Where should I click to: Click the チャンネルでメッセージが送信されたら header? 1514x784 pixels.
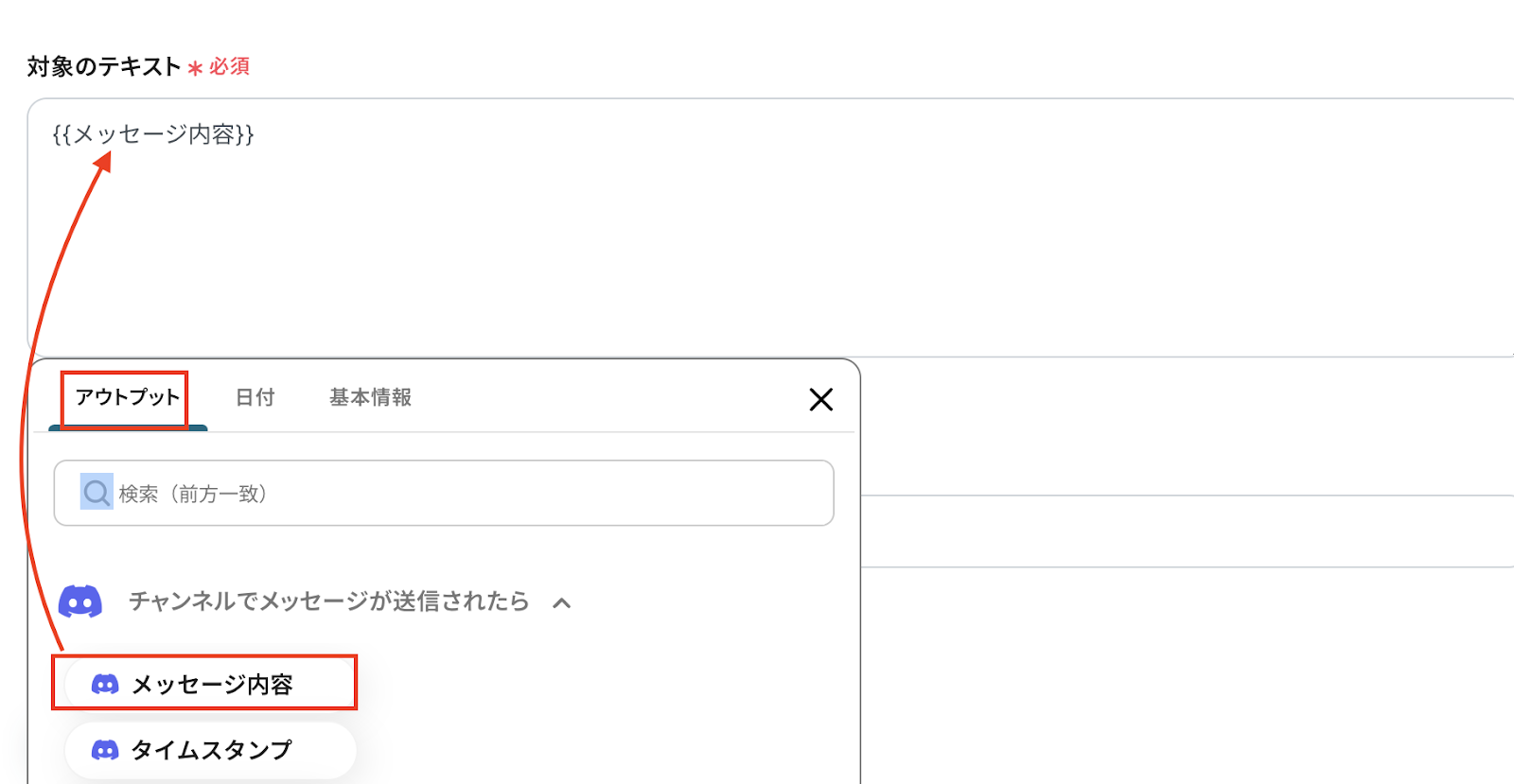pos(328,601)
